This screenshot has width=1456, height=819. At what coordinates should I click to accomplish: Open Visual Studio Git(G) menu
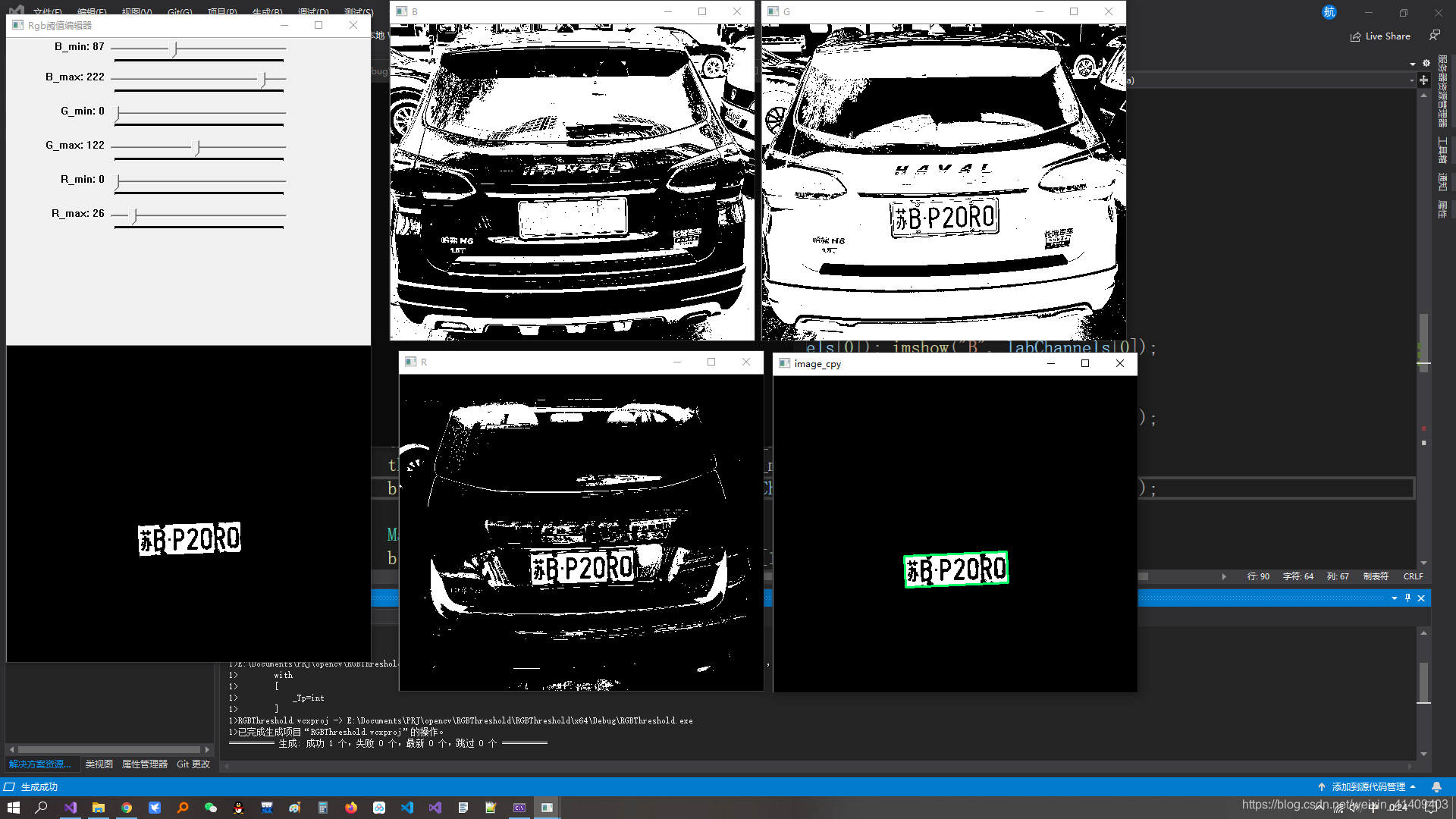click(x=180, y=11)
